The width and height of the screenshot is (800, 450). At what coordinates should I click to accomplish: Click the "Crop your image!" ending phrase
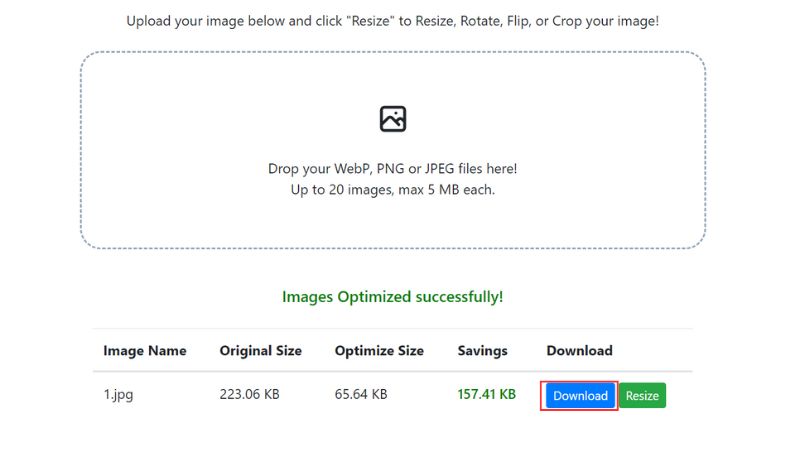(x=606, y=21)
